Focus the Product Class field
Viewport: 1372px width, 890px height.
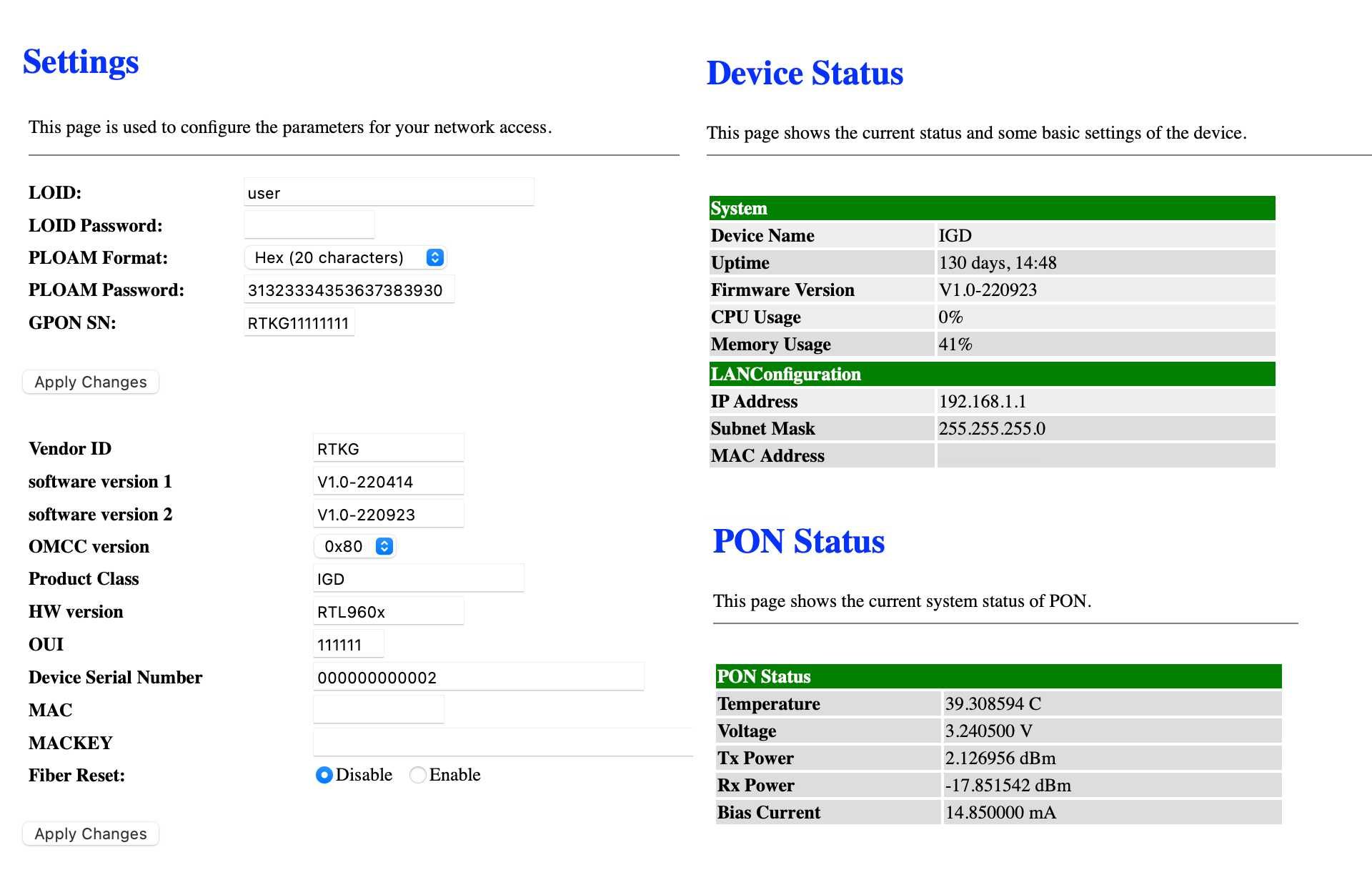[419, 578]
